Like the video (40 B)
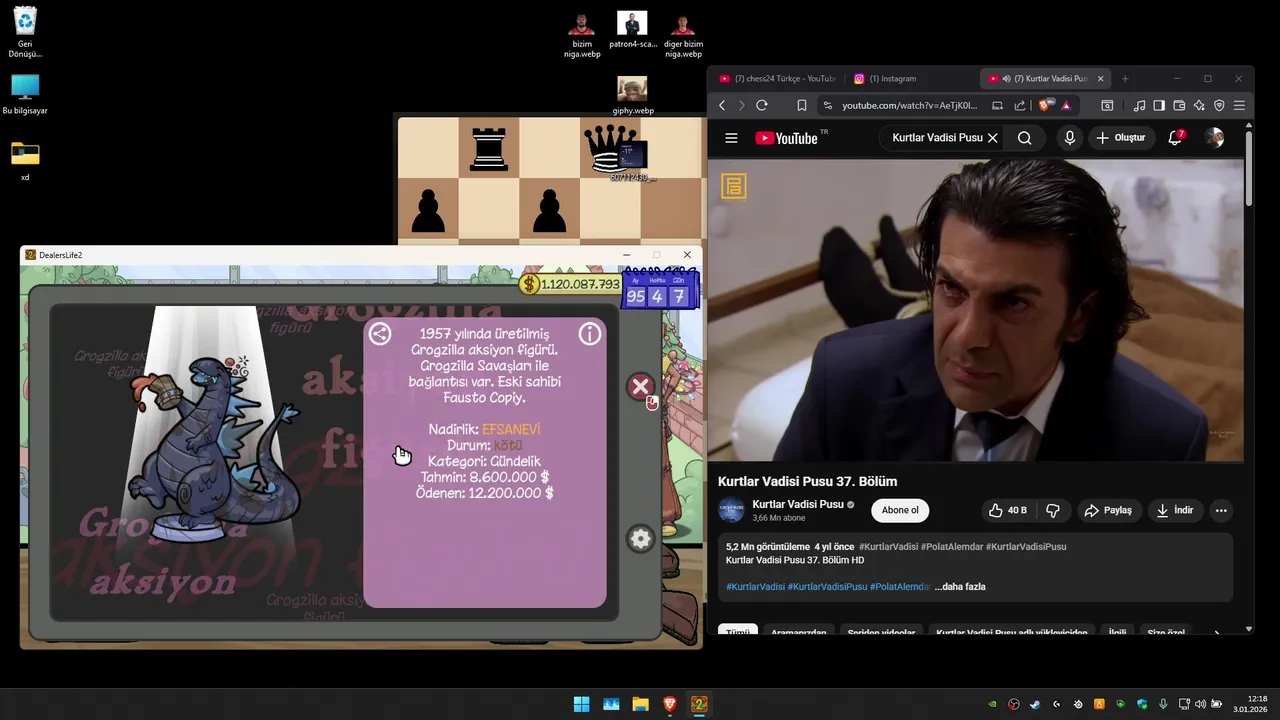 tap(1007, 510)
